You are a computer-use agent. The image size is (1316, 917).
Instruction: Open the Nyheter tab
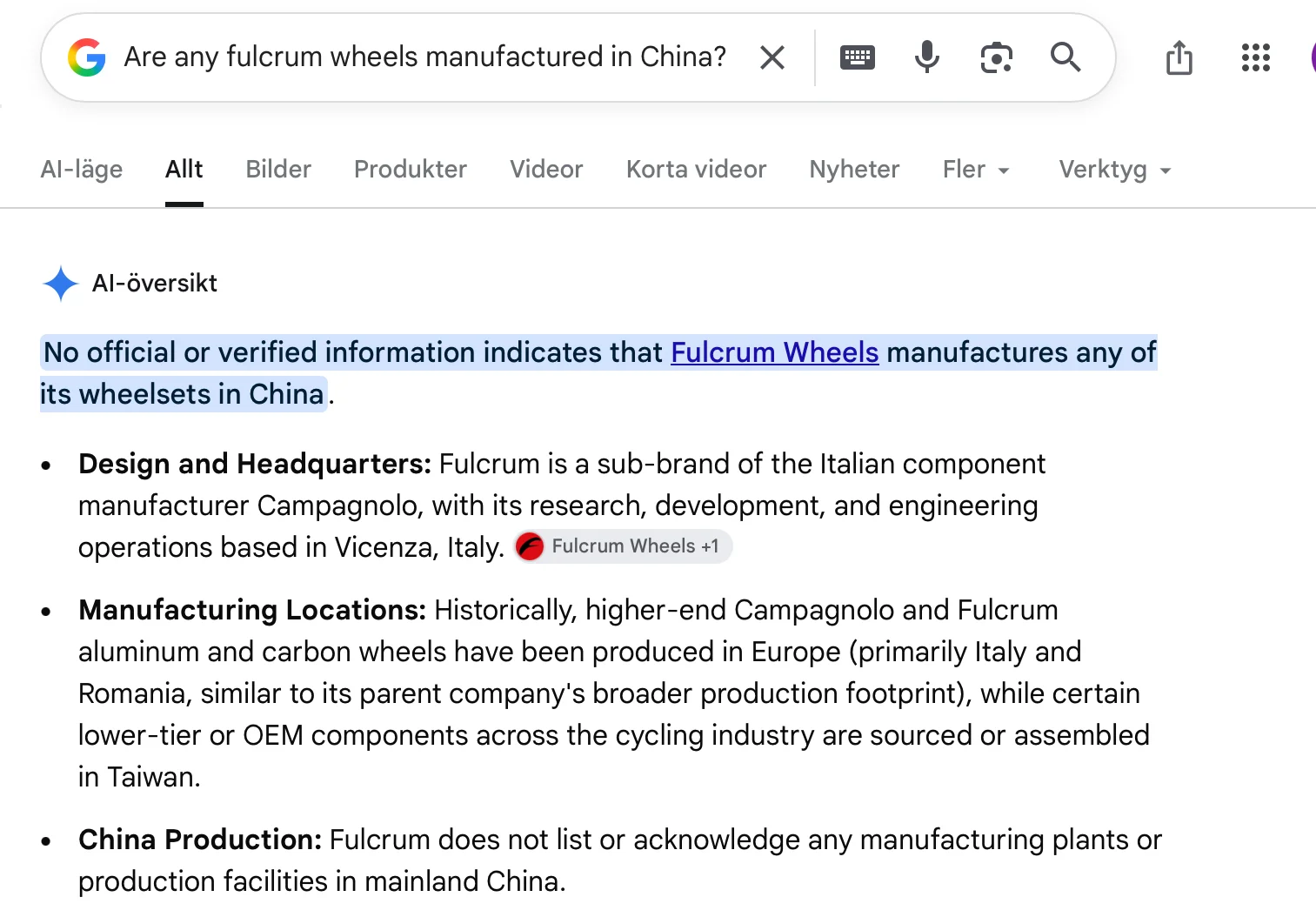click(x=855, y=170)
